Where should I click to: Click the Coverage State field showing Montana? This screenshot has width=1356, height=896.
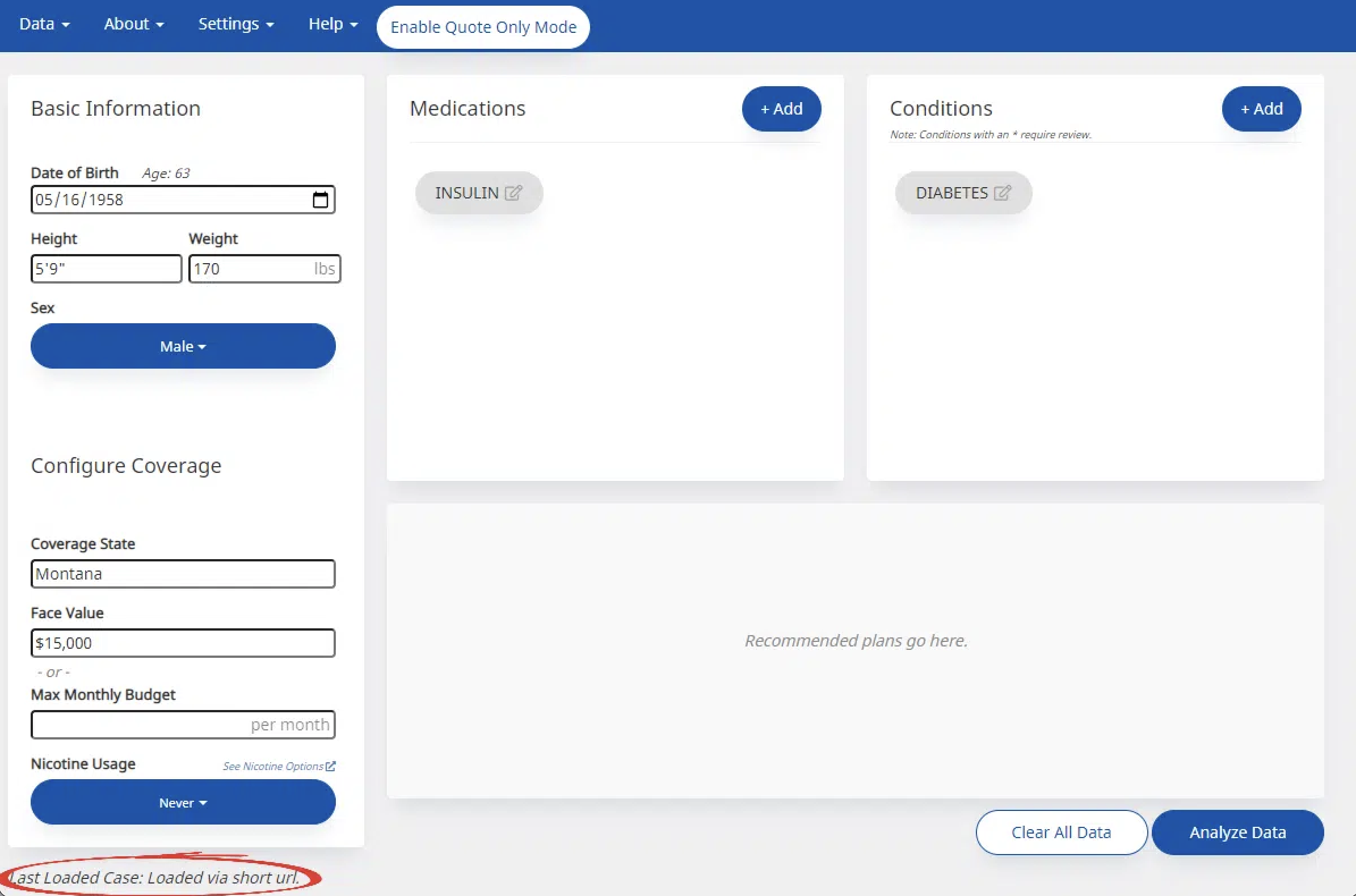[x=183, y=574]
